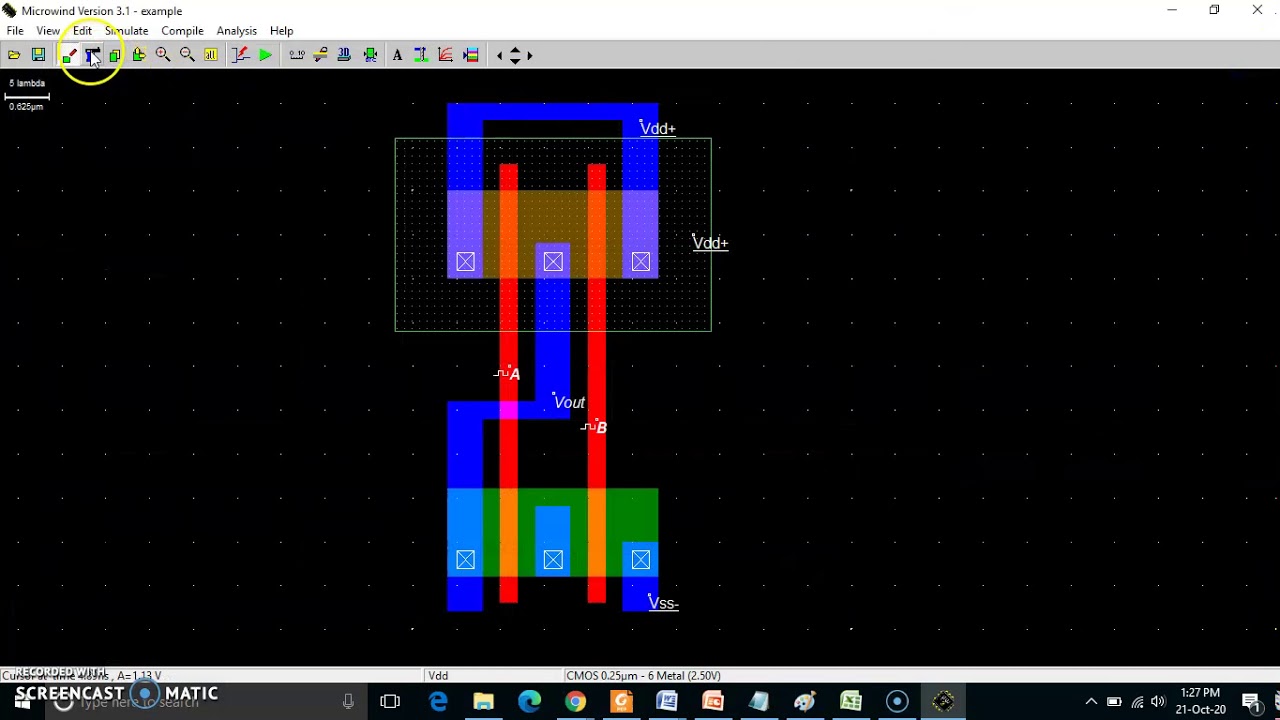Toggle the layer palette icon
The height and width of the screenshot is (720, 1280).
pyautogui.click(x=471, y=55)
